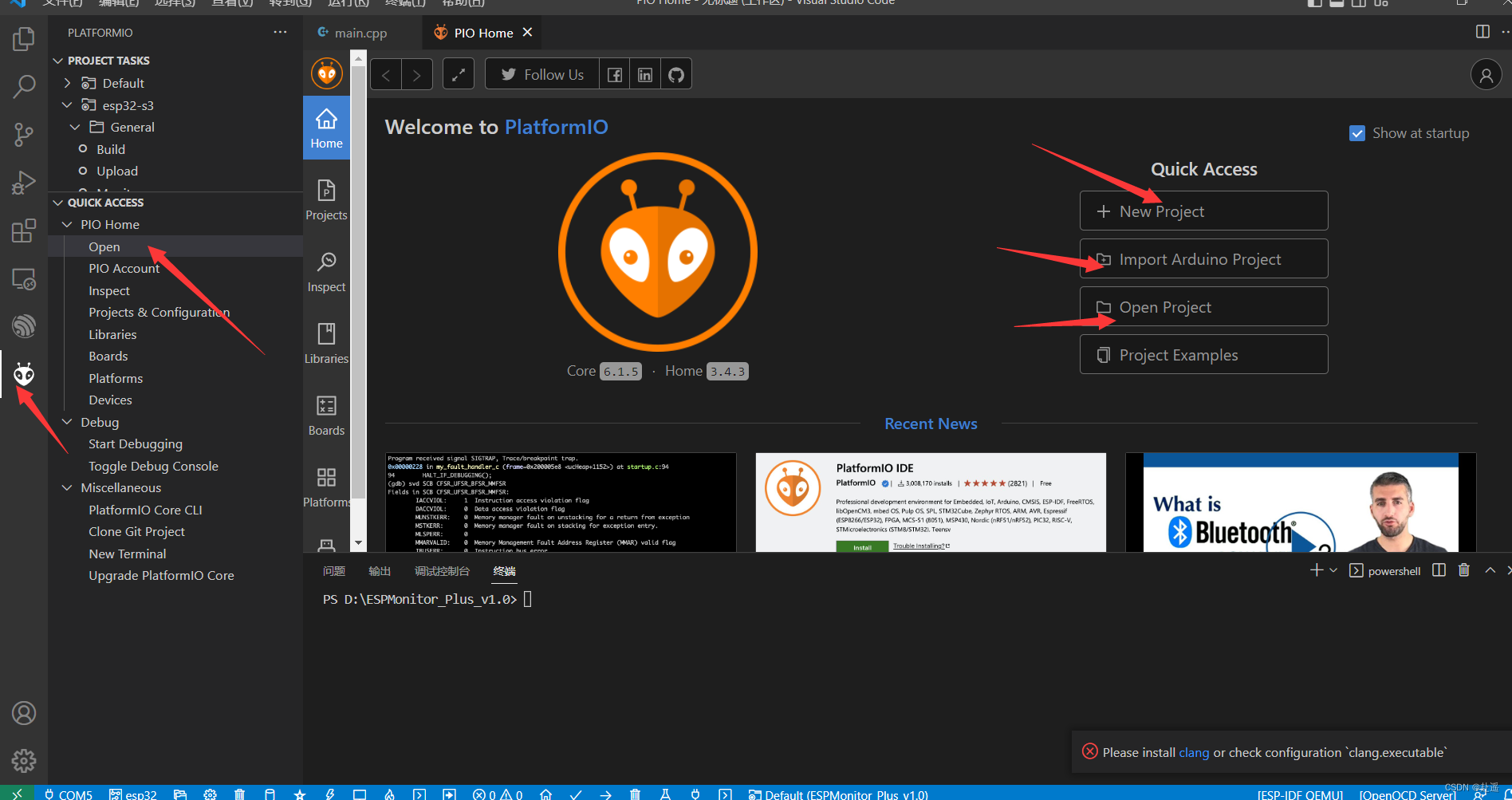Open the PIO account profile icon
Viewport: 1512px width, 800px height.
1486,75
